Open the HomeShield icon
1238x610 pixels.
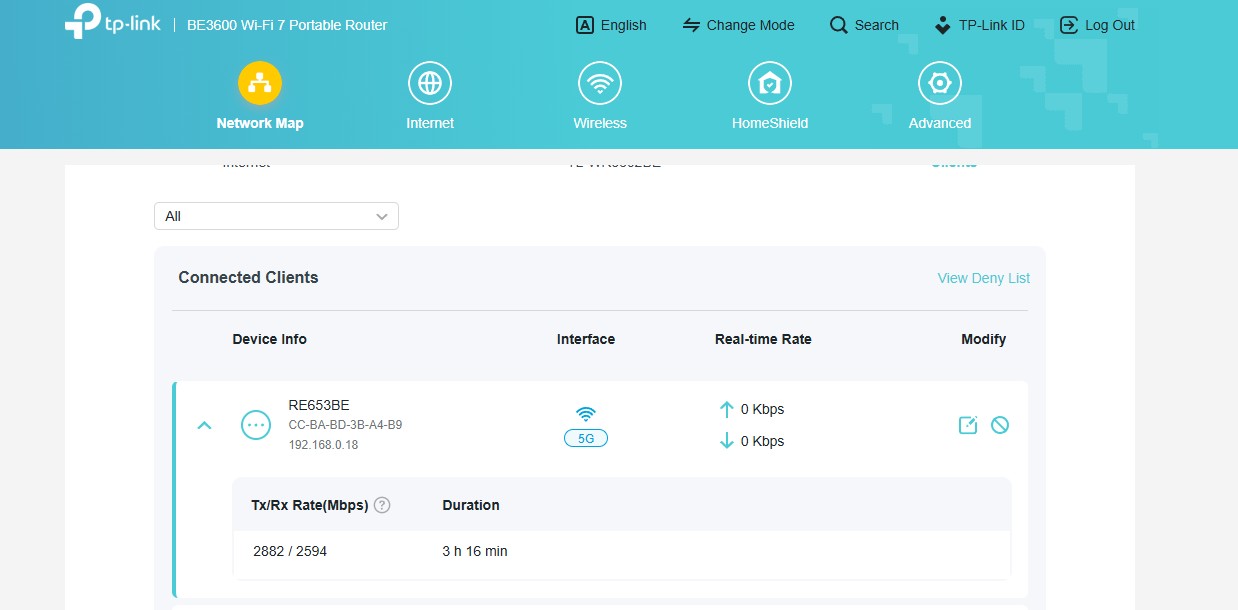point(769,83)
